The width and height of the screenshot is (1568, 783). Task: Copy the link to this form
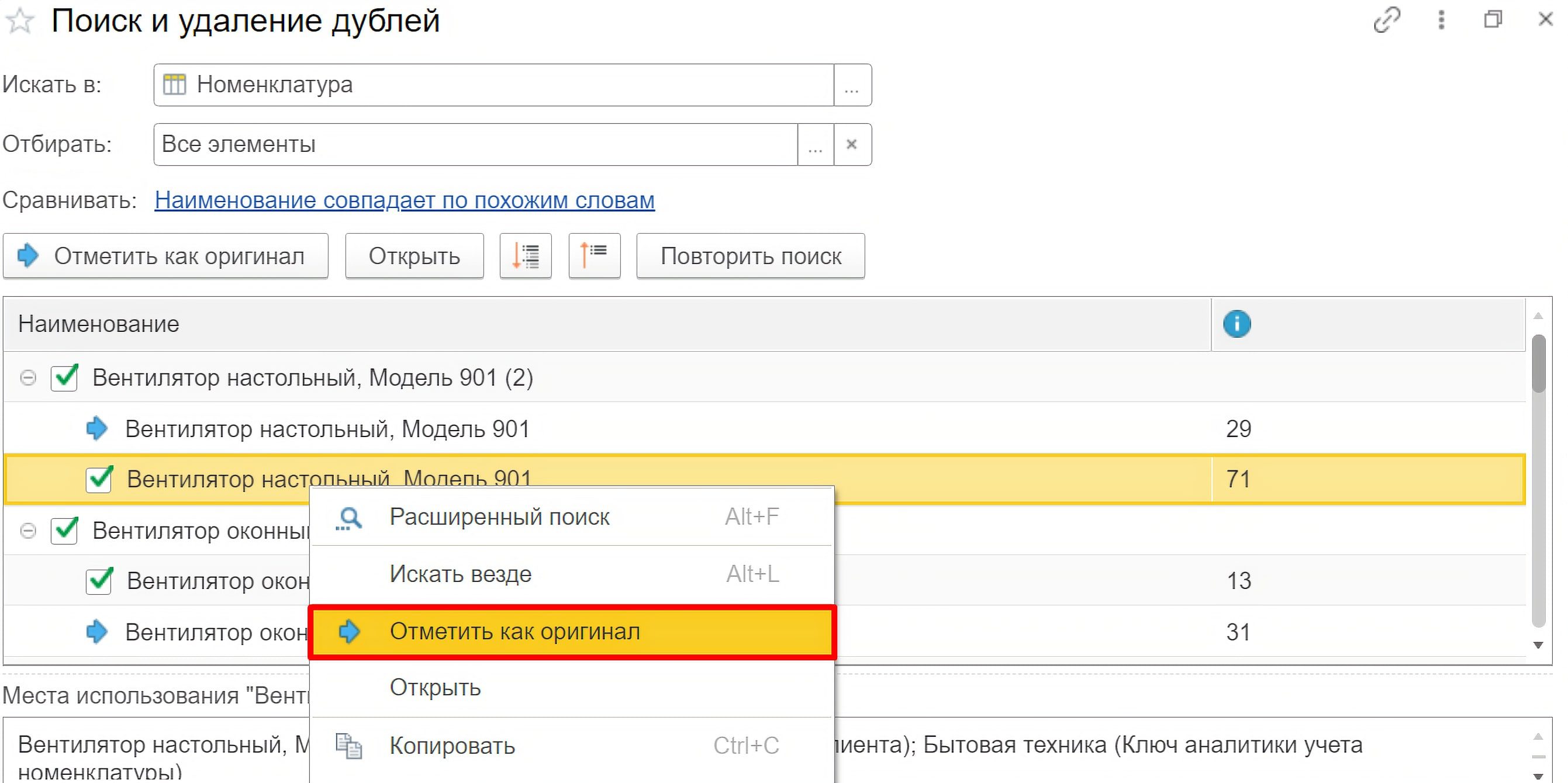coord(1387,20)
